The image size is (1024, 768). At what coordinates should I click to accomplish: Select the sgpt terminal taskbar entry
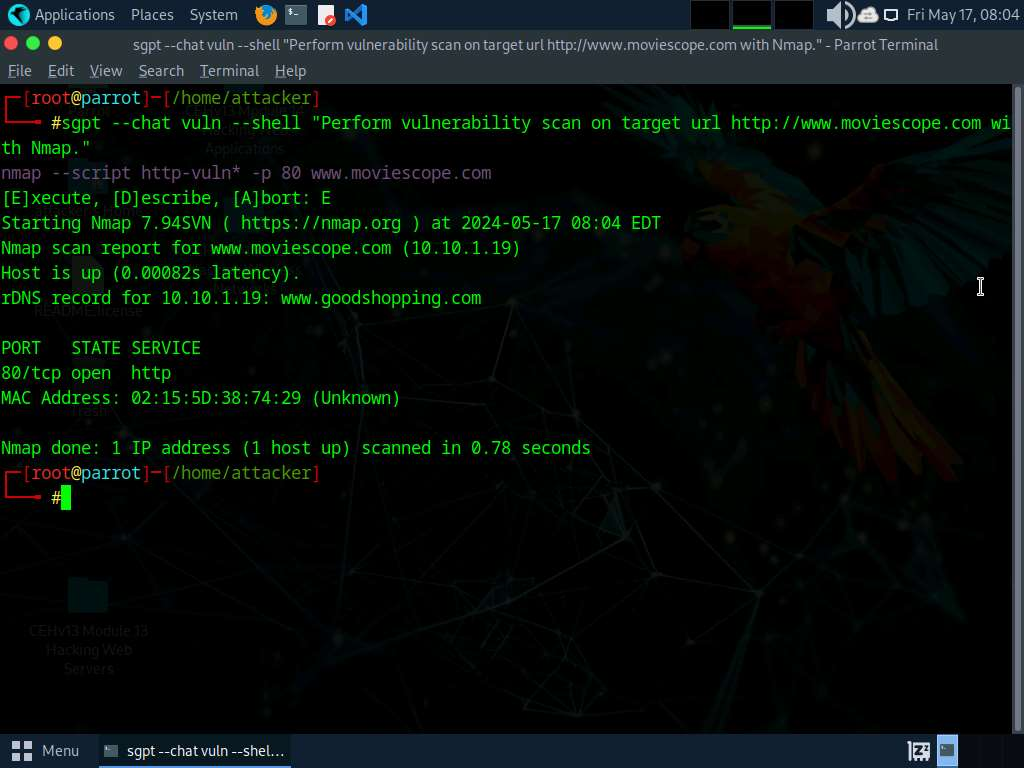pos(194,750)
